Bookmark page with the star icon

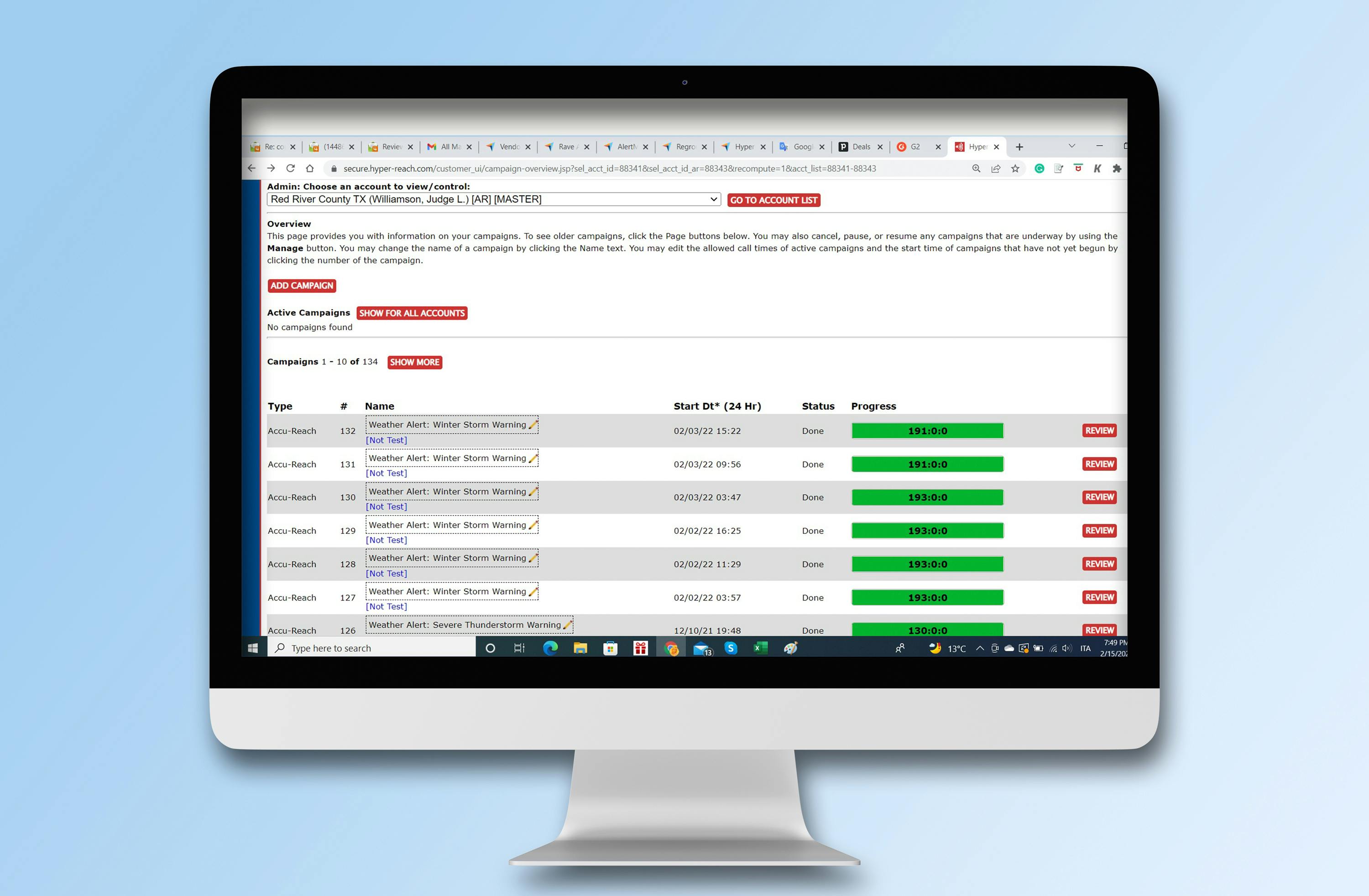(1015, 168)
